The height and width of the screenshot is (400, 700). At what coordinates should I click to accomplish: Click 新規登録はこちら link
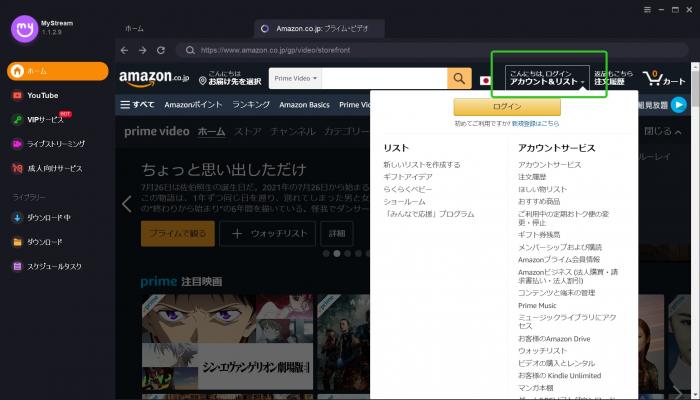(535, 124)
